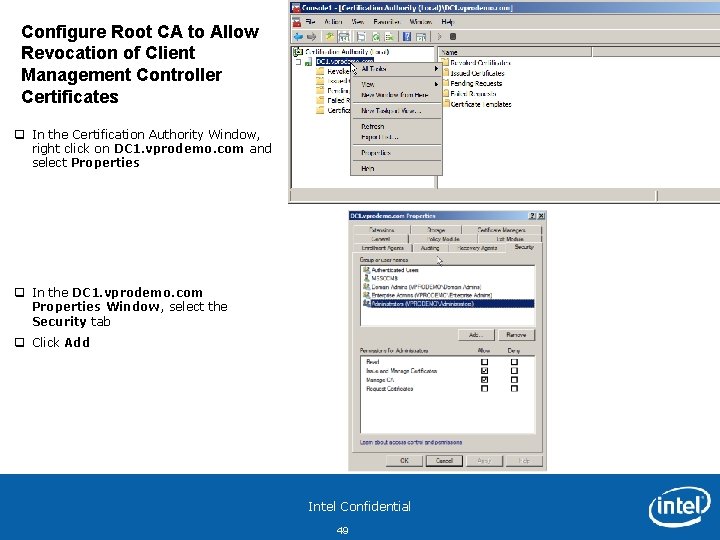Click the Up One Level toolbar icon
This screenshot has width=720, height=540.
coord(330,37)
